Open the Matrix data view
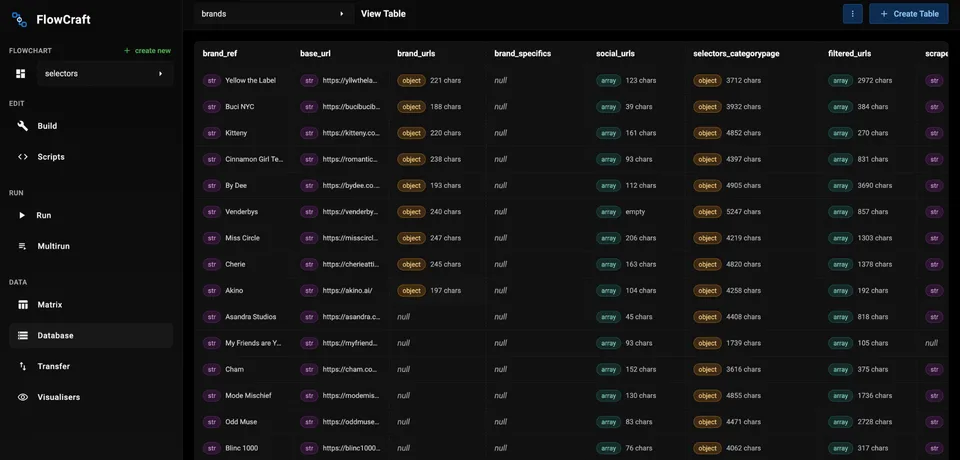Image resolution: width=960 pixels, height=460 pixels. (91, 304)
